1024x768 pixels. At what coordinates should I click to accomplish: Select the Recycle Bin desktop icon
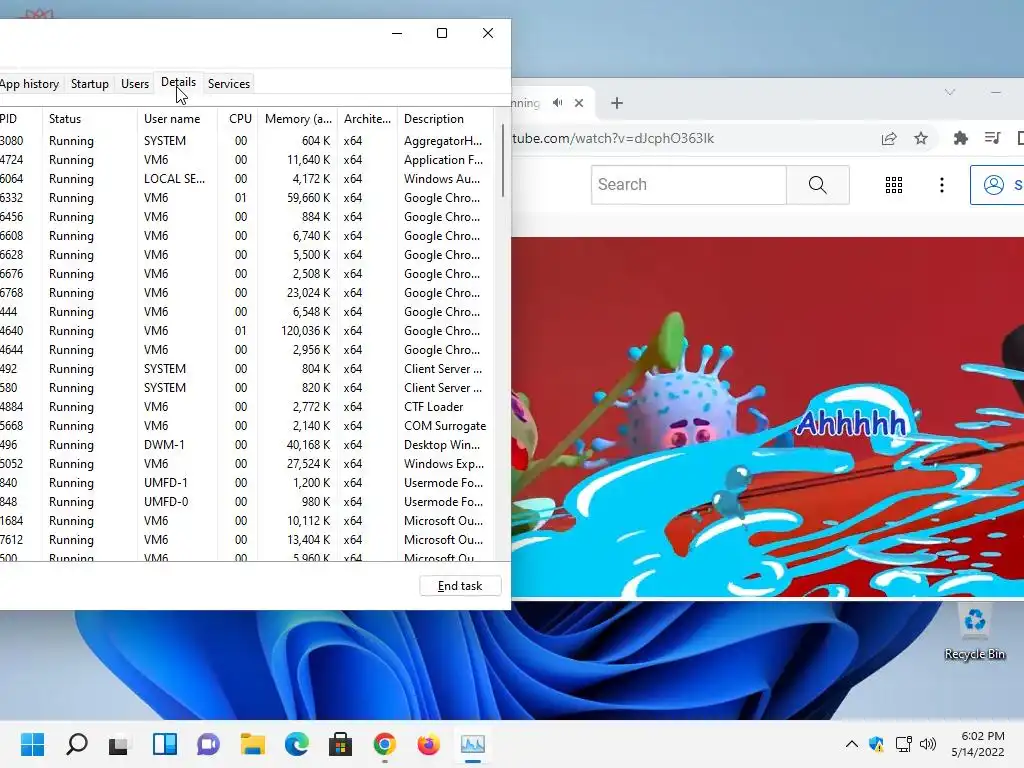pyautogui.click(x=974, y=632)
